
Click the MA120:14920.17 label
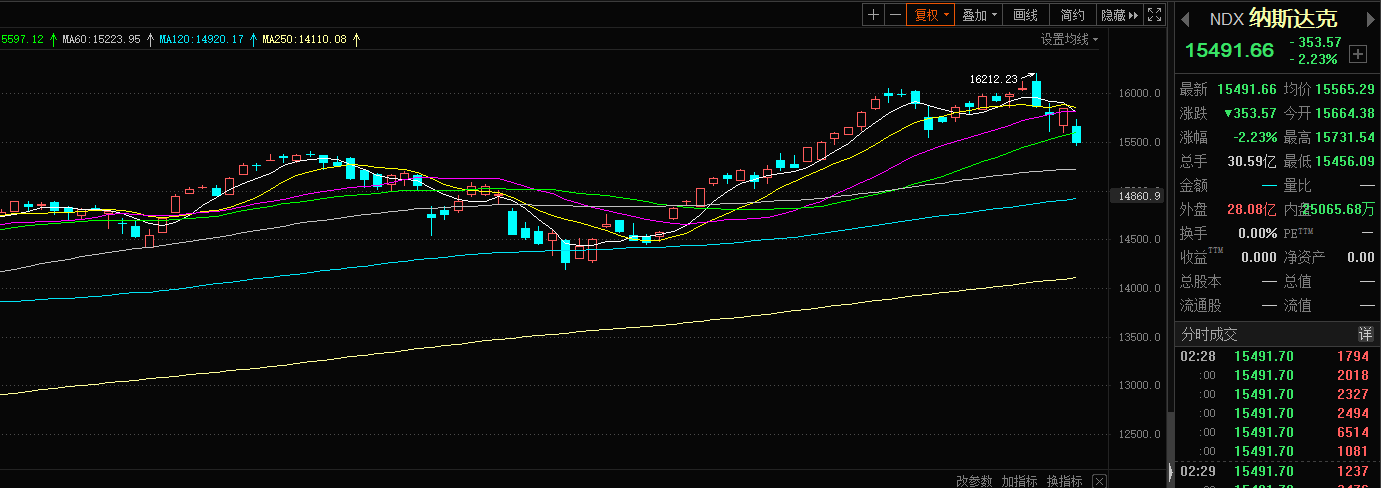pos(203,39)
